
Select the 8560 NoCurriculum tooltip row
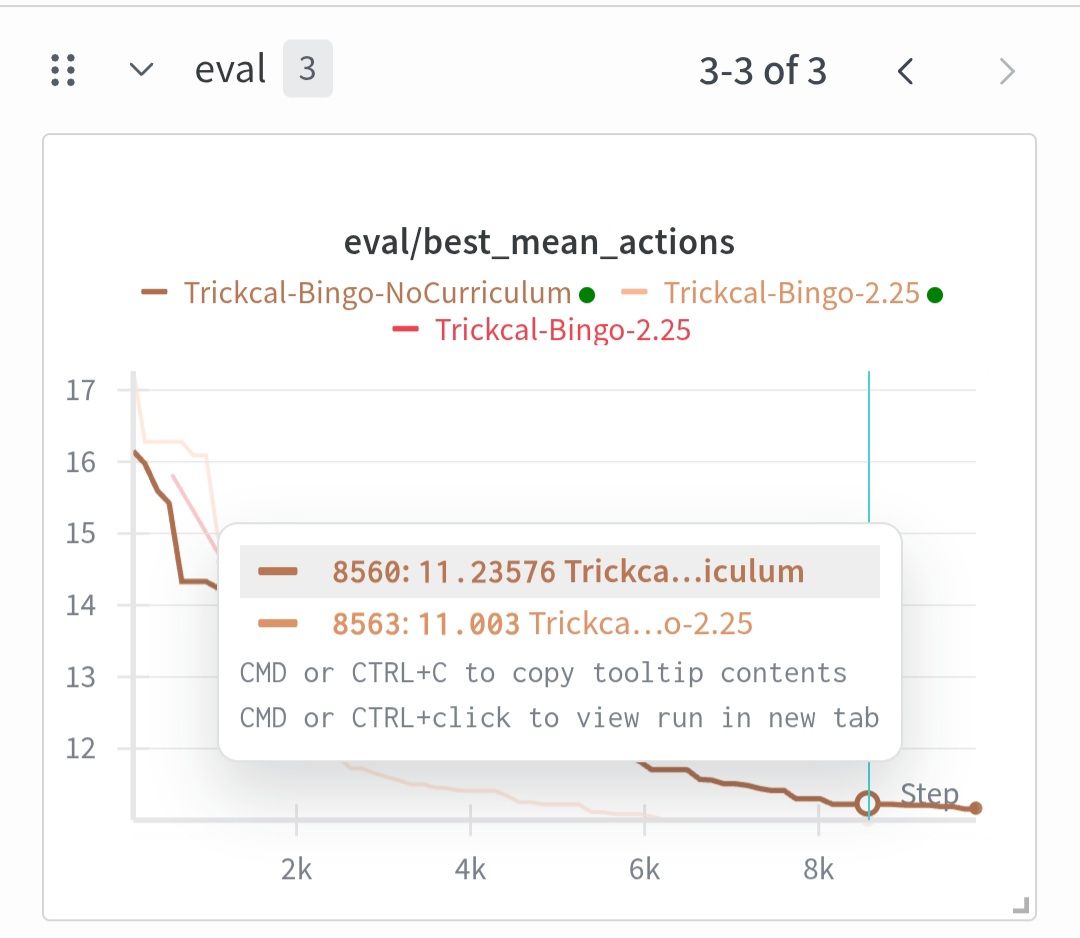(559, 572)
